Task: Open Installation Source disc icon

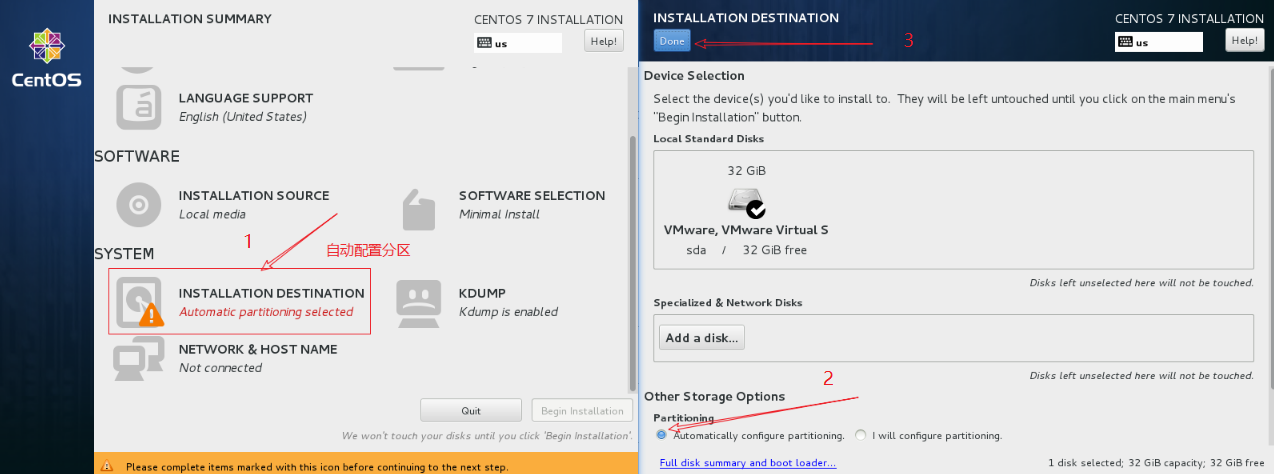Action: coord(139,205)
